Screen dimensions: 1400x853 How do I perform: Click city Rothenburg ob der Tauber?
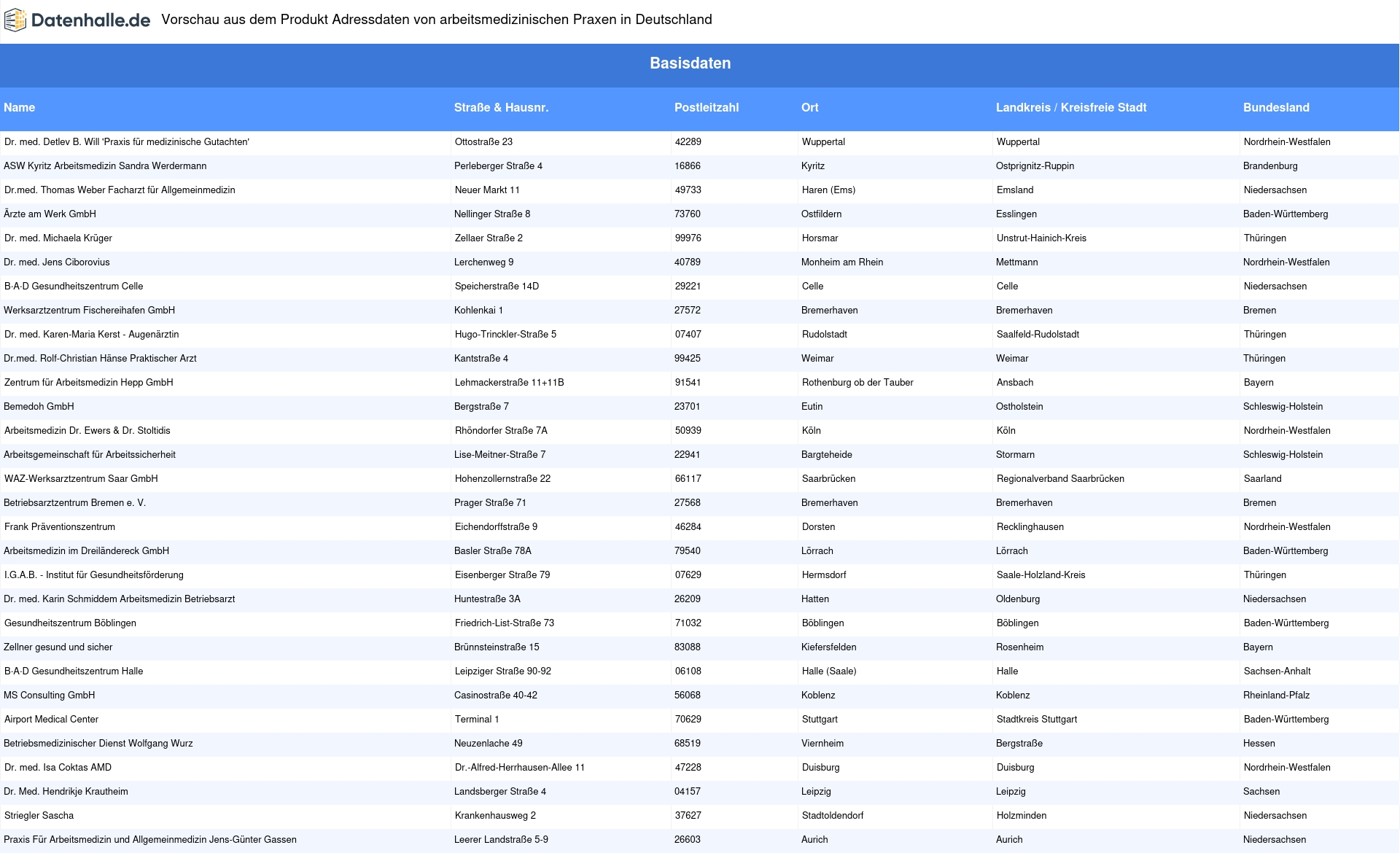pos(857,383)
